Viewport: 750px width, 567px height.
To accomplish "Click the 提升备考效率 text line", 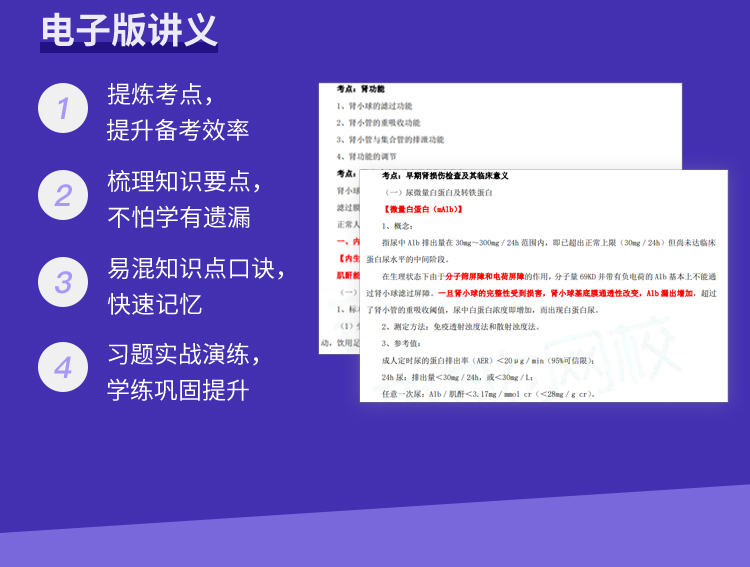I will coord(178,130).
